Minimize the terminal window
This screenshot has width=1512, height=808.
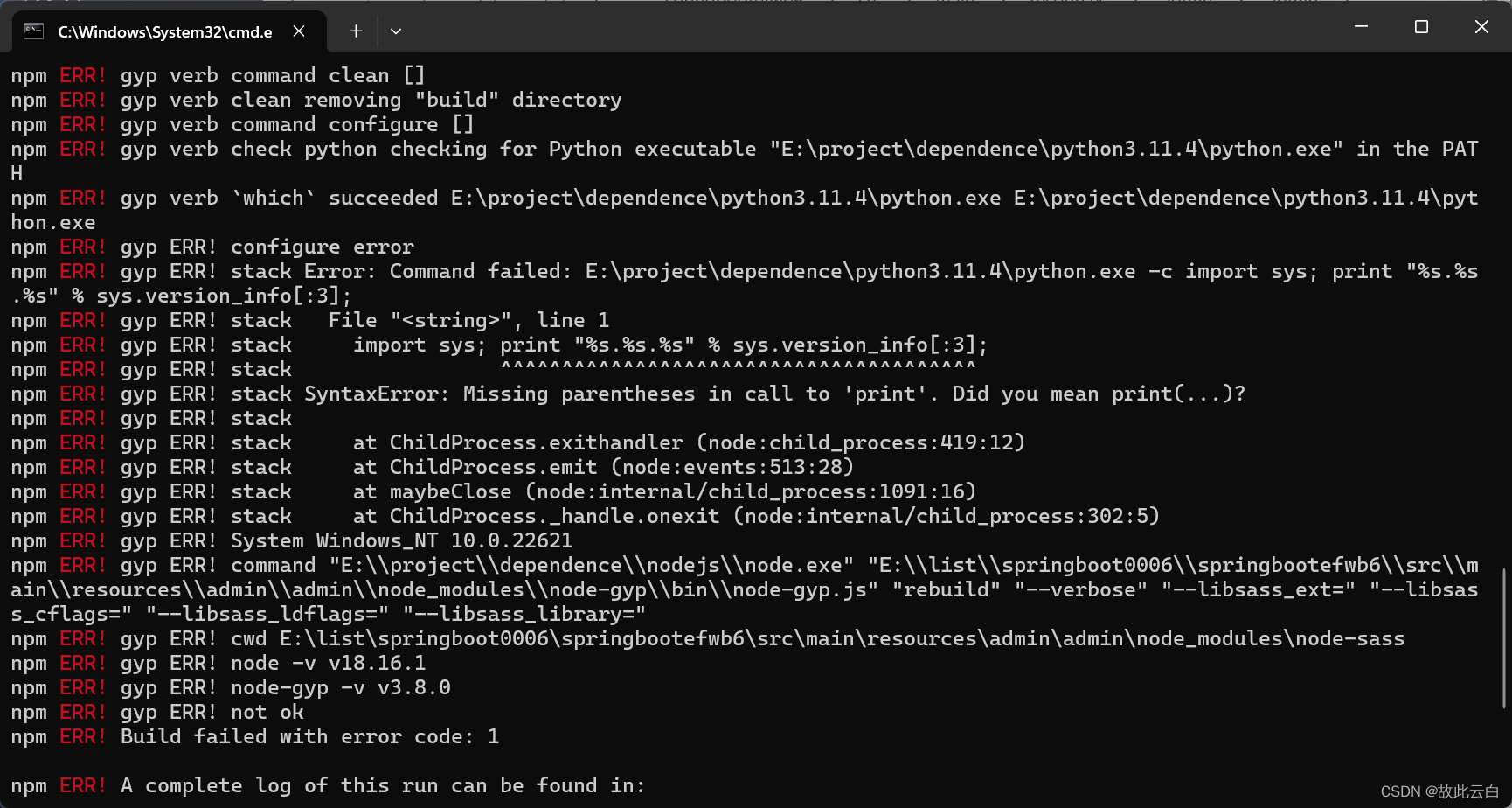(x=1360, y=26)
